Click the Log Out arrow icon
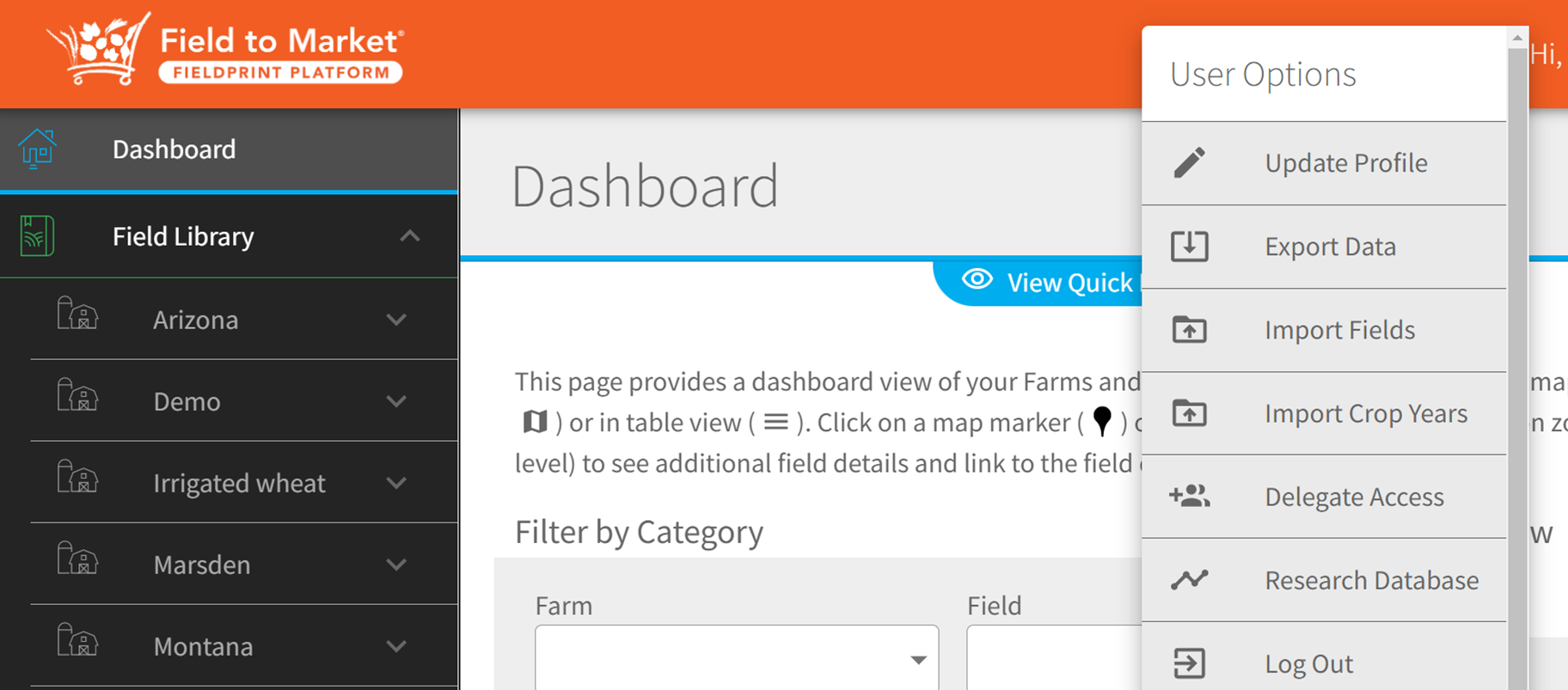The image size is (1568, 690). pos(1190,663)
